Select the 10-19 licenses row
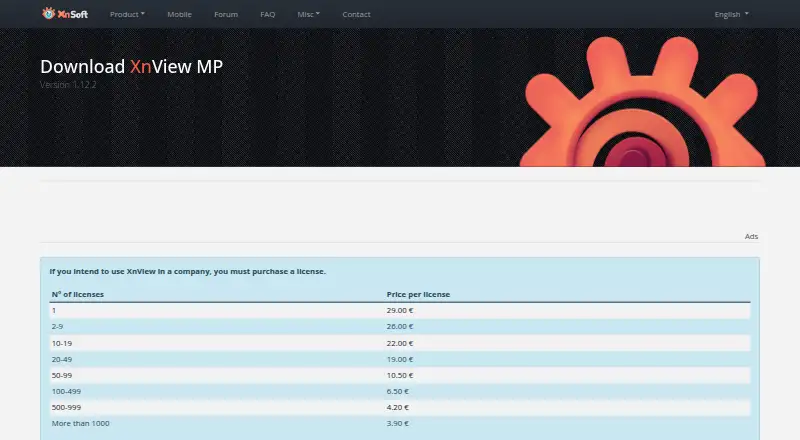The image size is (800, 440). (400, 343)
